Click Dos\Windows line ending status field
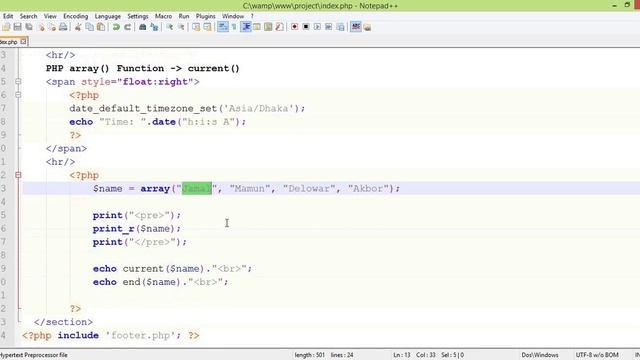Image resolution: width=640 pixels, height=360 pixels. (540, 355)
